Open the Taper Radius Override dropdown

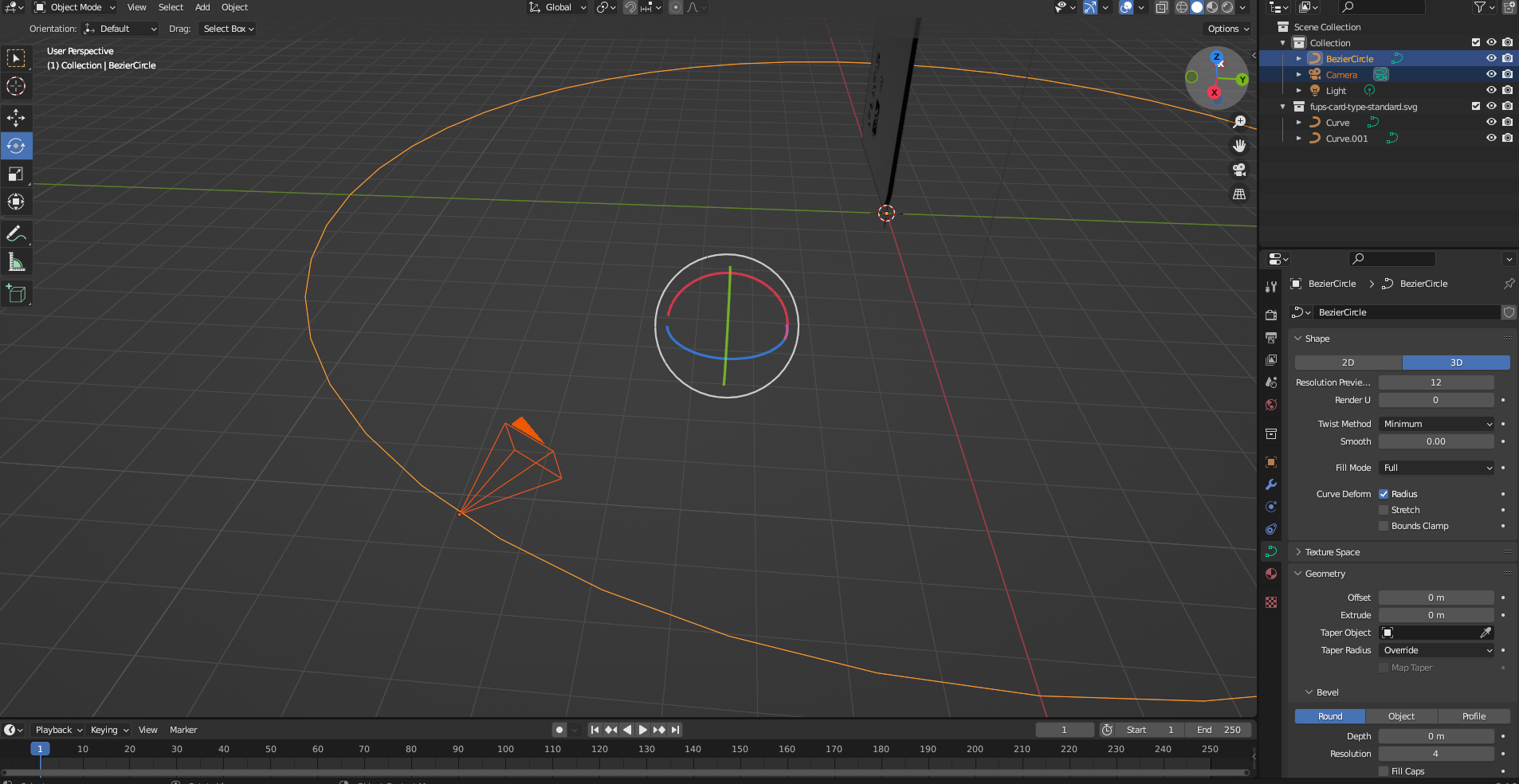click(x=1437, y=650)
